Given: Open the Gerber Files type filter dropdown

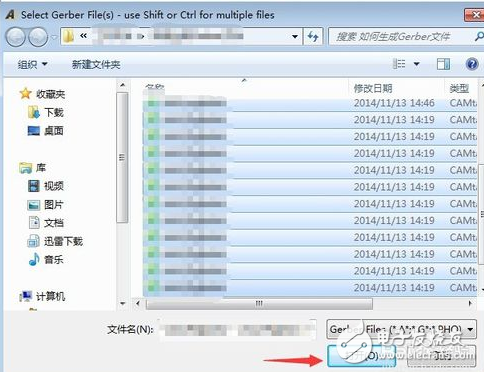Looking at the screenshot, I should (401, 329).
